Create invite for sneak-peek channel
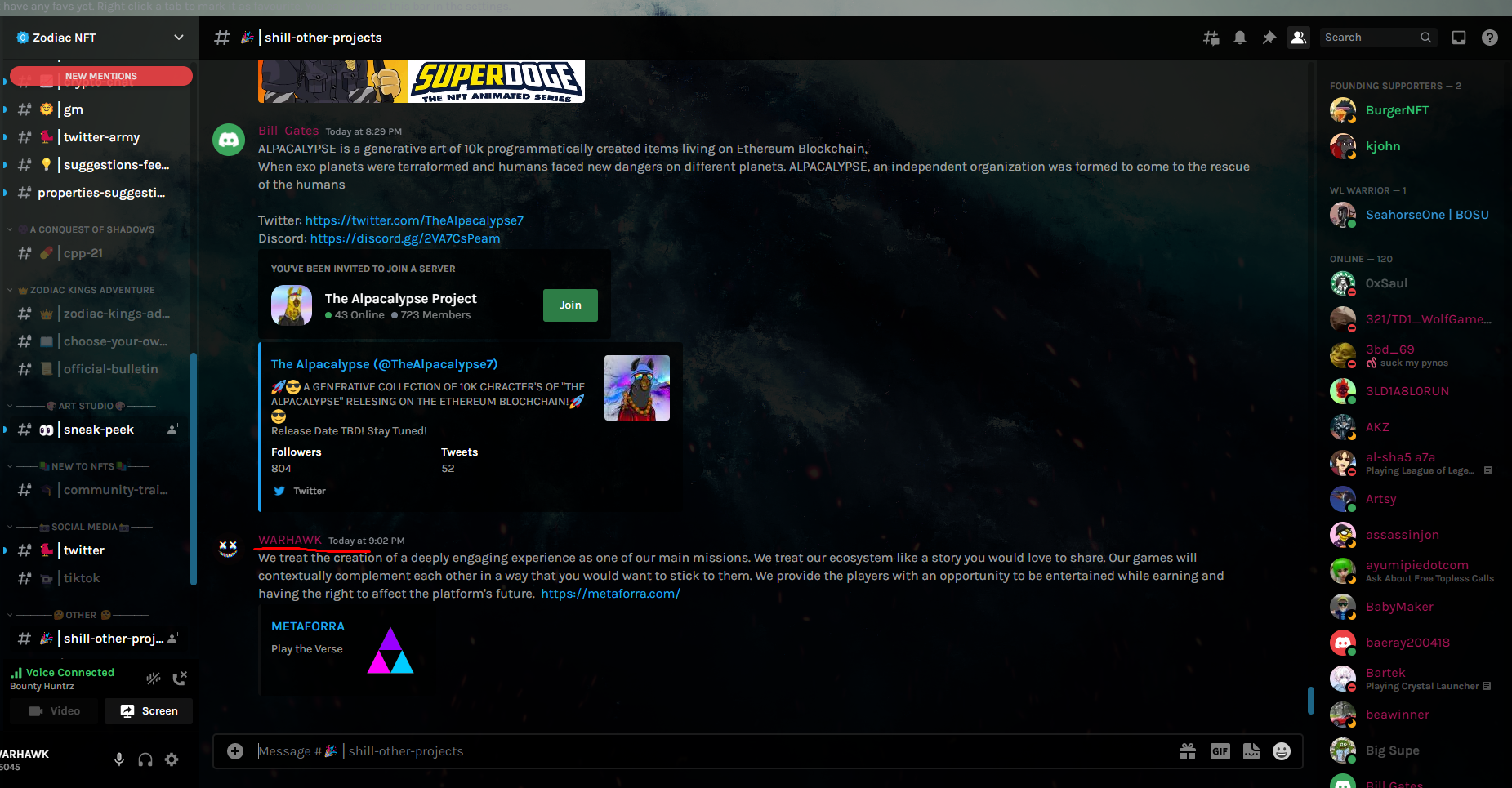Screen dimensions: 1512x788 coord(173,429)
